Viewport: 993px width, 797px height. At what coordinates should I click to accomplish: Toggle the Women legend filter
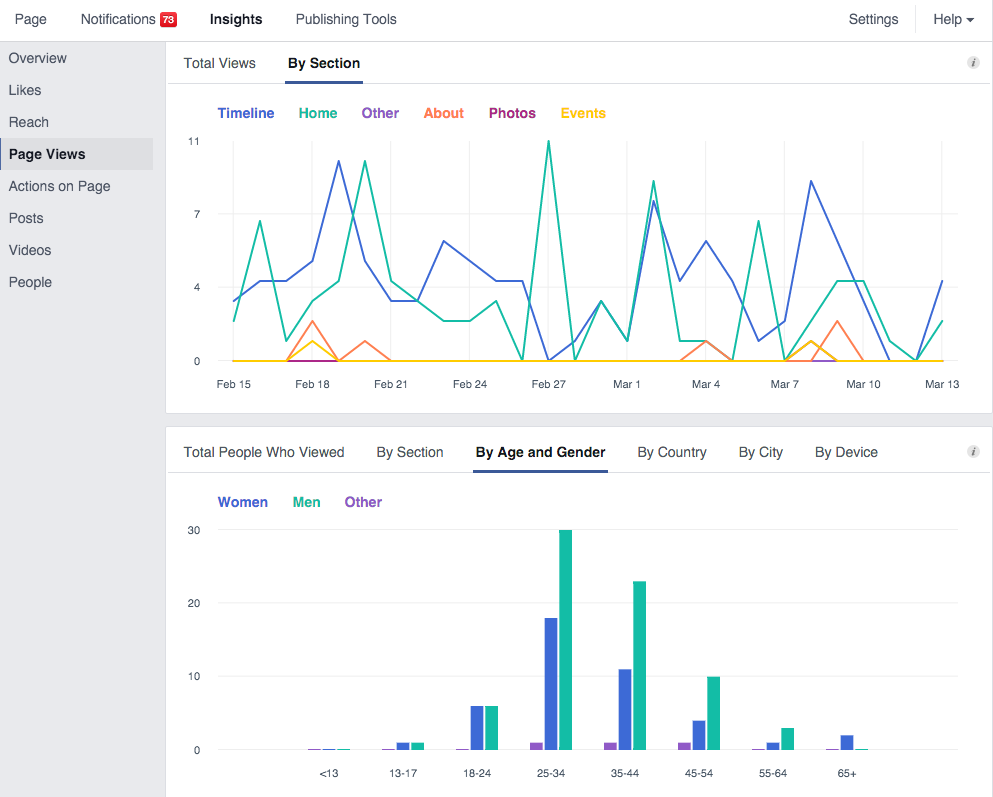pyautogui.click(x=243, y=502)
